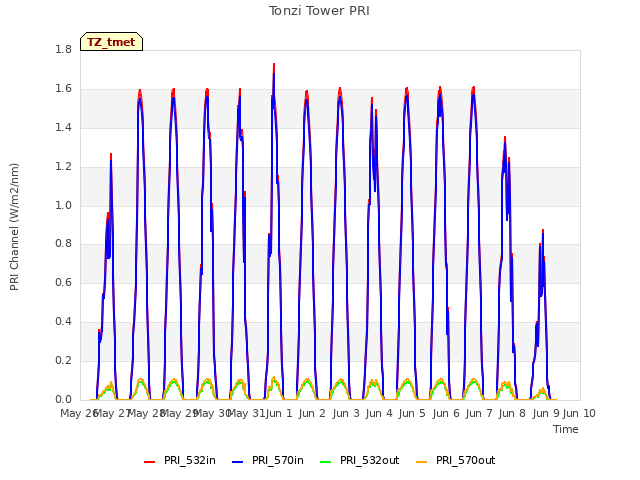
Task: Click the 0.4 y-axis tick label
Action: [x=63, y=322]
